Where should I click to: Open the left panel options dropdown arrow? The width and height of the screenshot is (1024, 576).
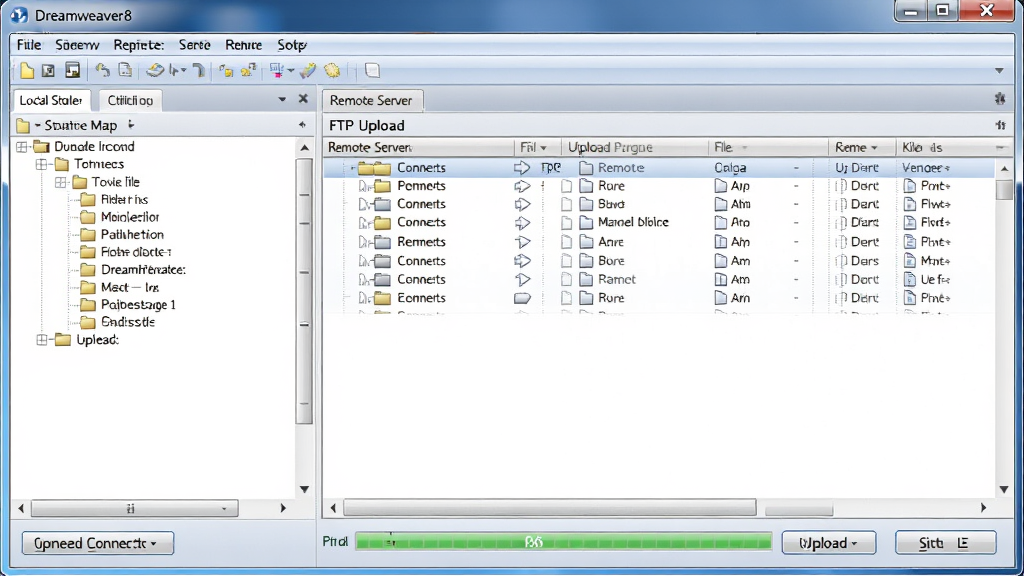coord(282,99)
